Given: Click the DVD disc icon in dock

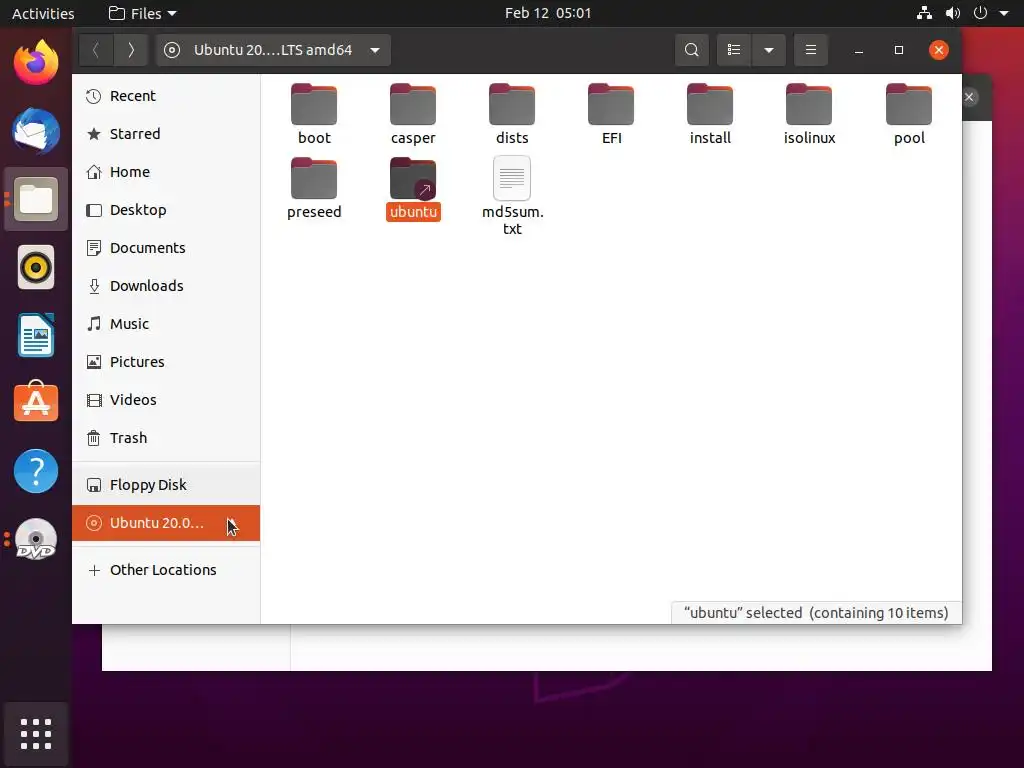Looking at the screenshot, I should pos(36,539).
